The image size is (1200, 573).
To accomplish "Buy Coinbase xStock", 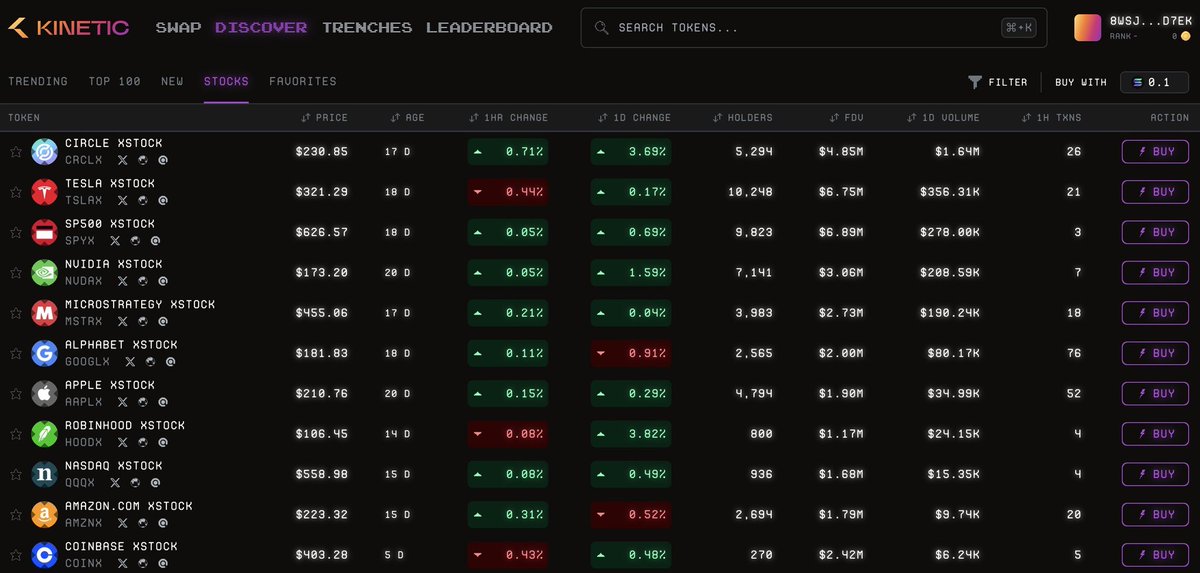I will (x=1155, y=555).
